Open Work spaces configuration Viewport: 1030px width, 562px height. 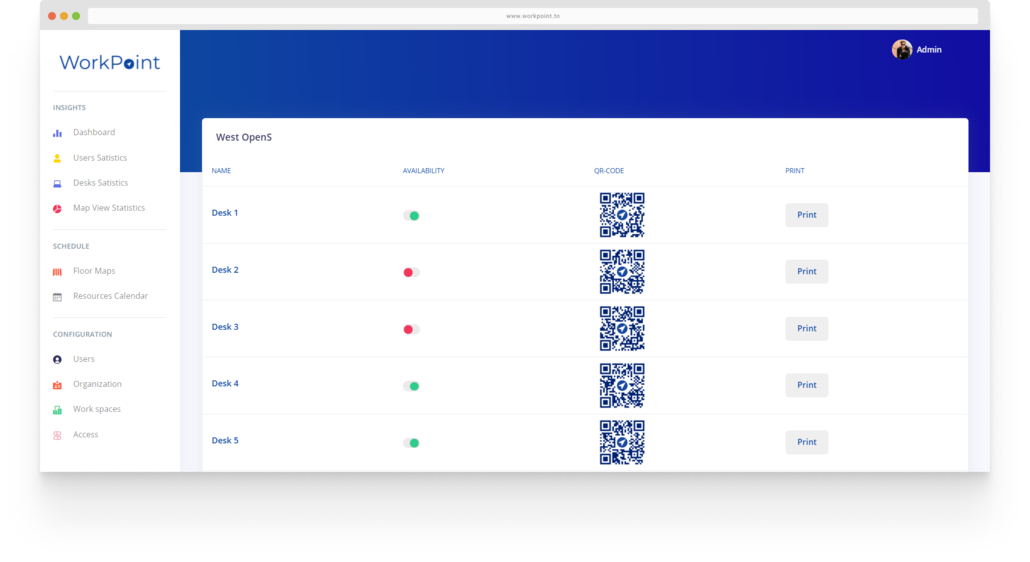pyautogui.click(x=97, y=408)
